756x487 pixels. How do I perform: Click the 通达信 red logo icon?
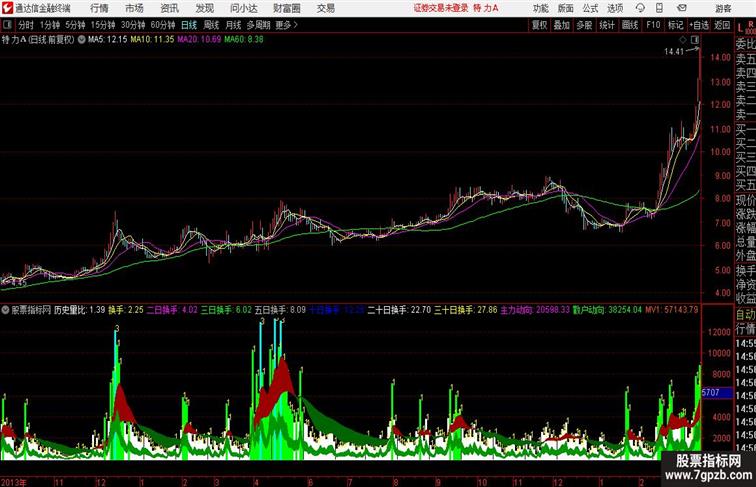pos(7,8)
